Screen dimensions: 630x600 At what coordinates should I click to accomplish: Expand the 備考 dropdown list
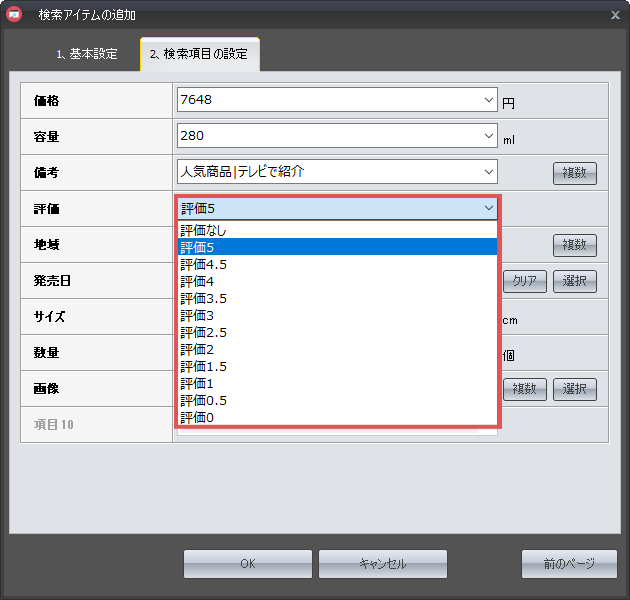point(488,172)
